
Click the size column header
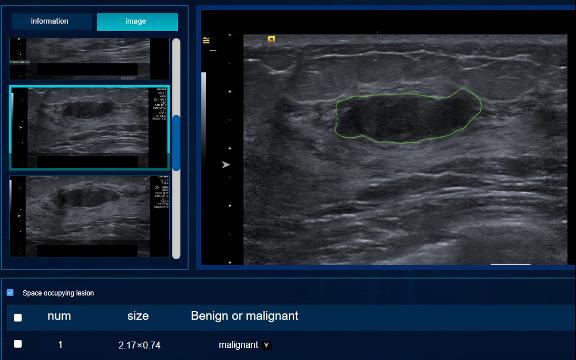(x=138, y=316)
